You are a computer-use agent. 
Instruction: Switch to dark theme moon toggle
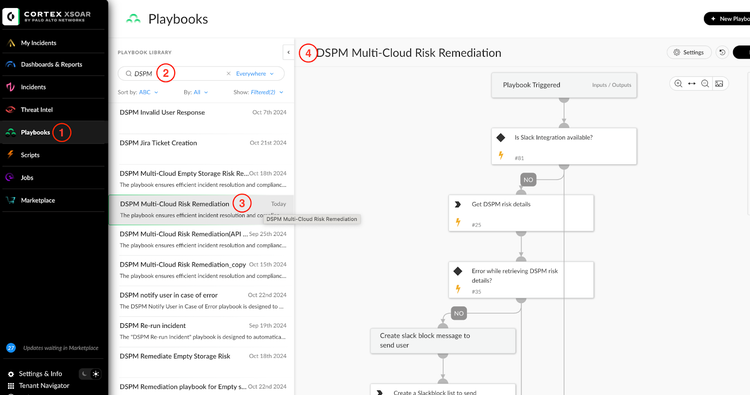(x=84, y=374)
